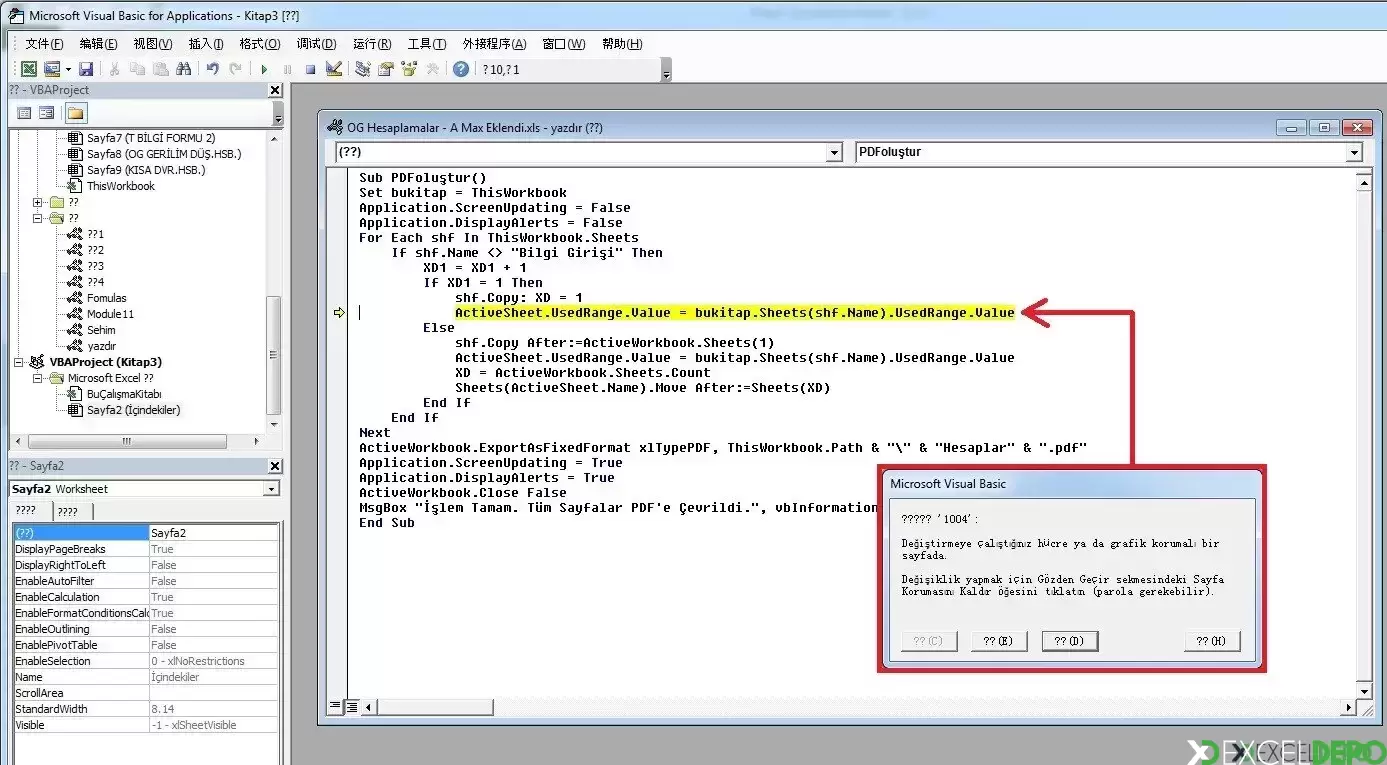Viewport: 1387px width, 765px height.
Task: Open Project Explorer from the toolbar icon
Action: [363, 69]
